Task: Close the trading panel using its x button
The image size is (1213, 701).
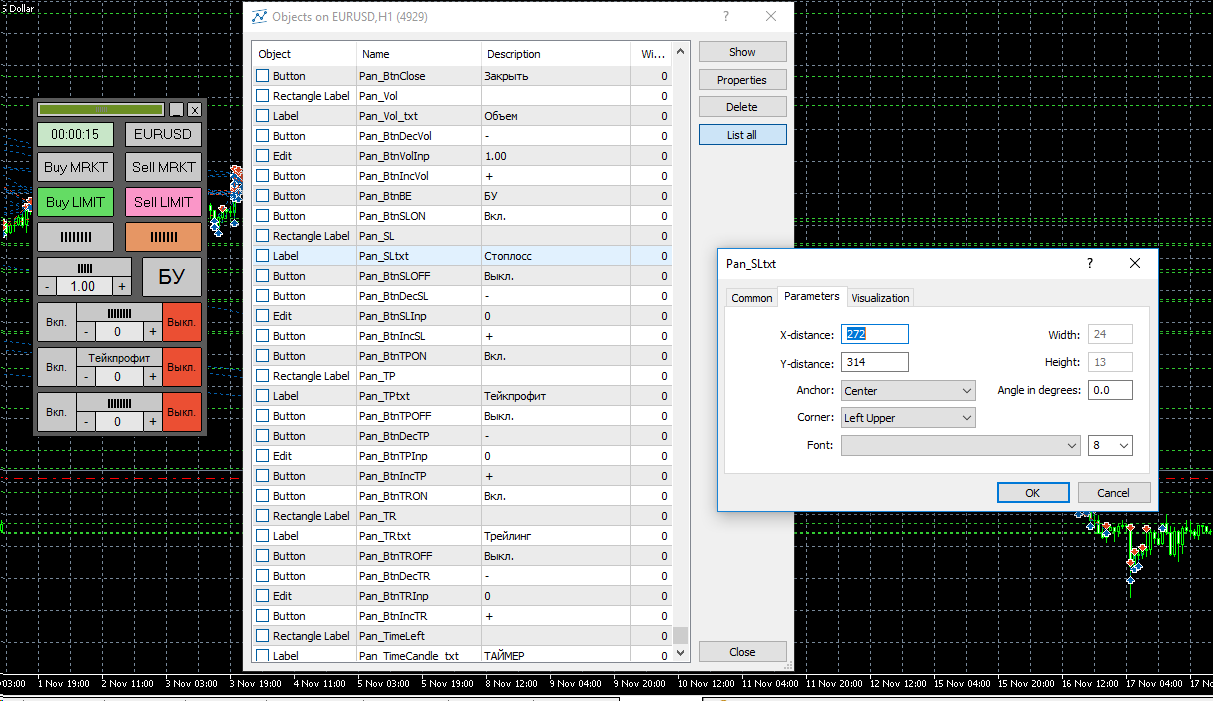Action: [x=194, y=110]
